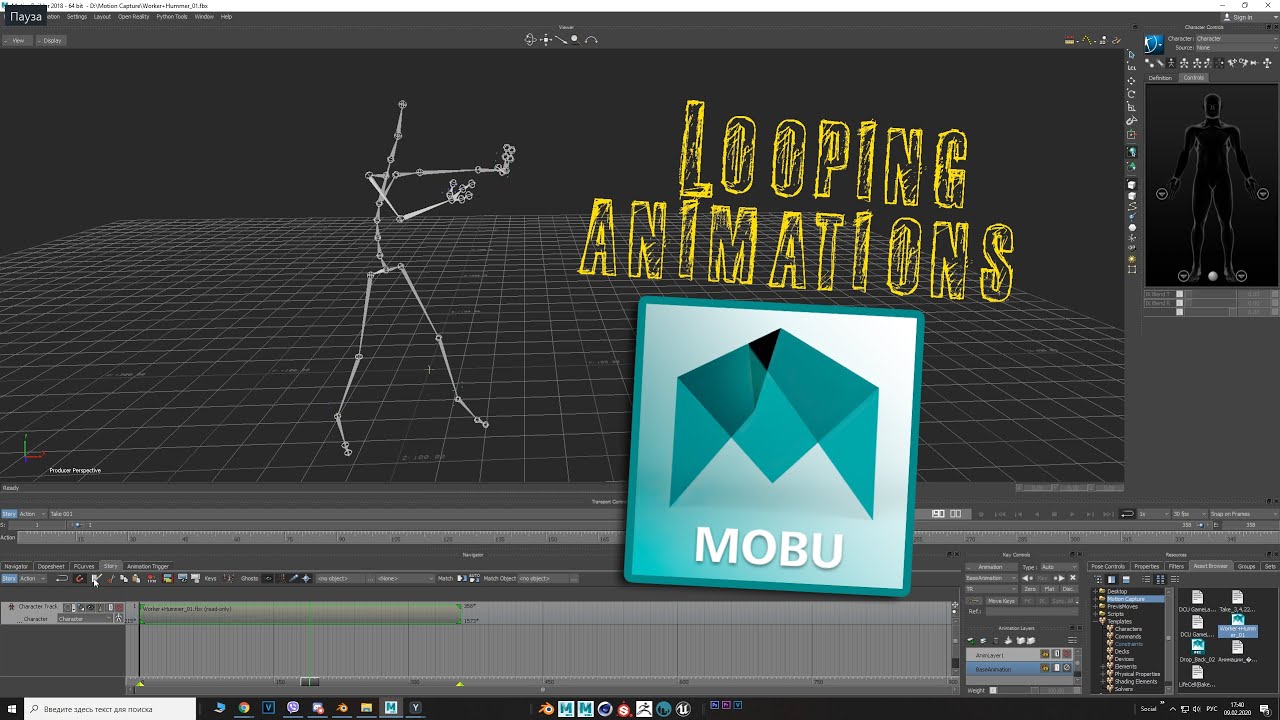Click the paste clips icon in Story toolbar

click(135, 578)
